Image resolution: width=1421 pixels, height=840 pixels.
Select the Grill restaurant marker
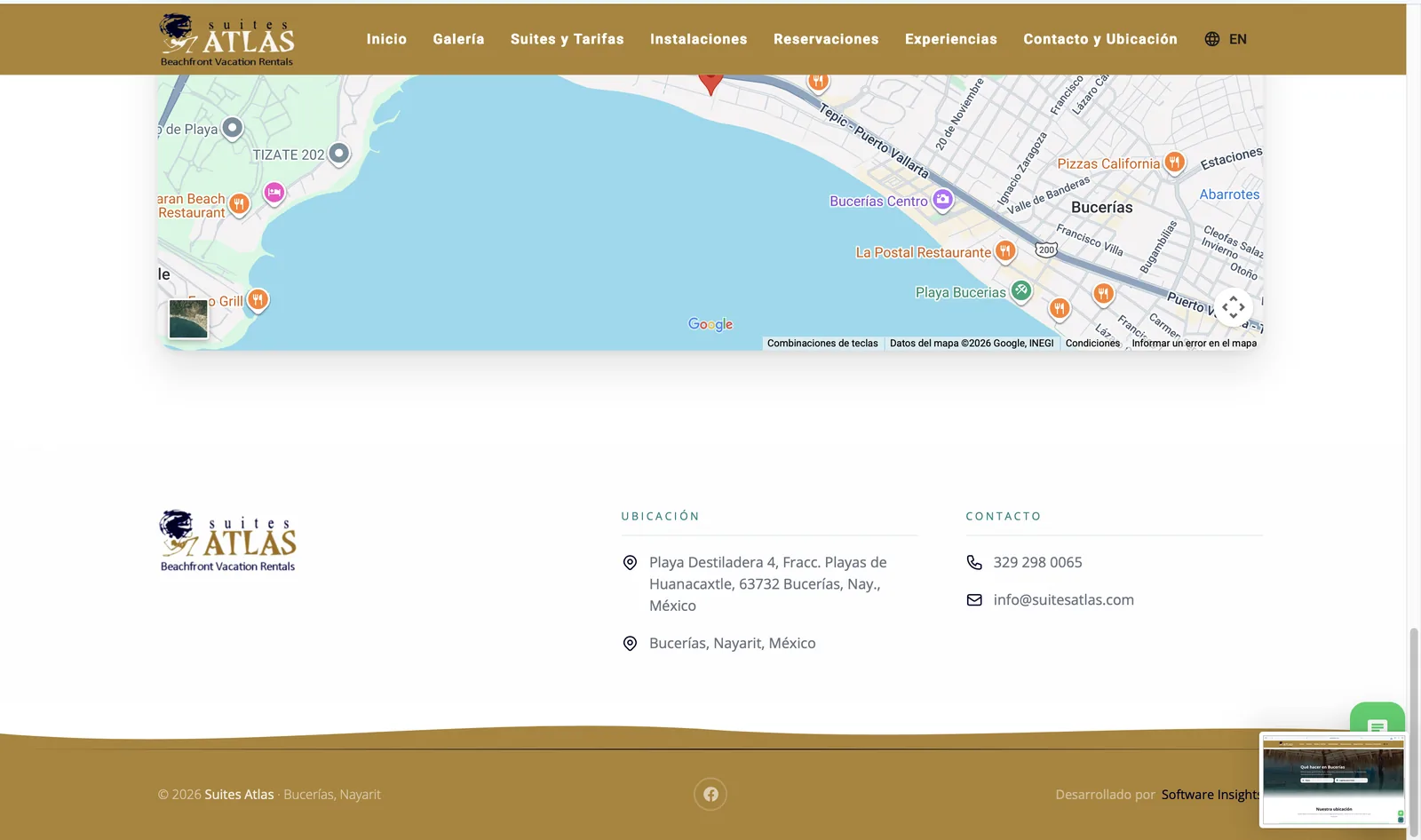[x=258, y=300]
